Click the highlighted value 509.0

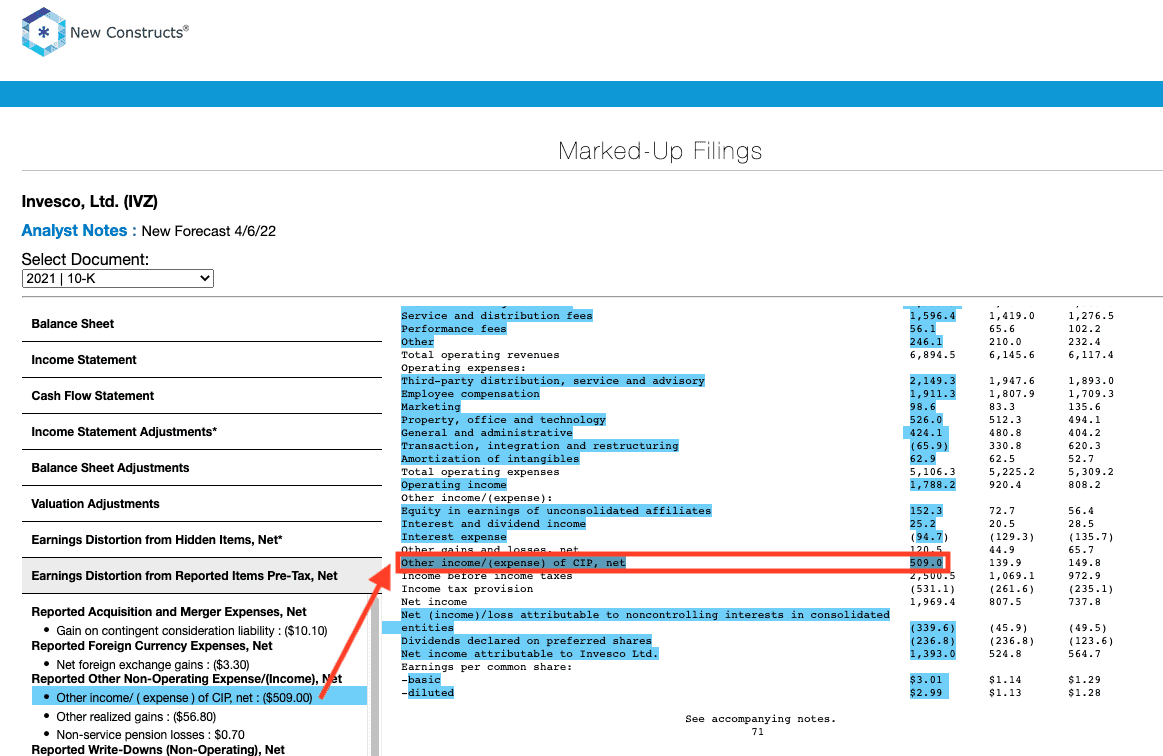point(926,562)
